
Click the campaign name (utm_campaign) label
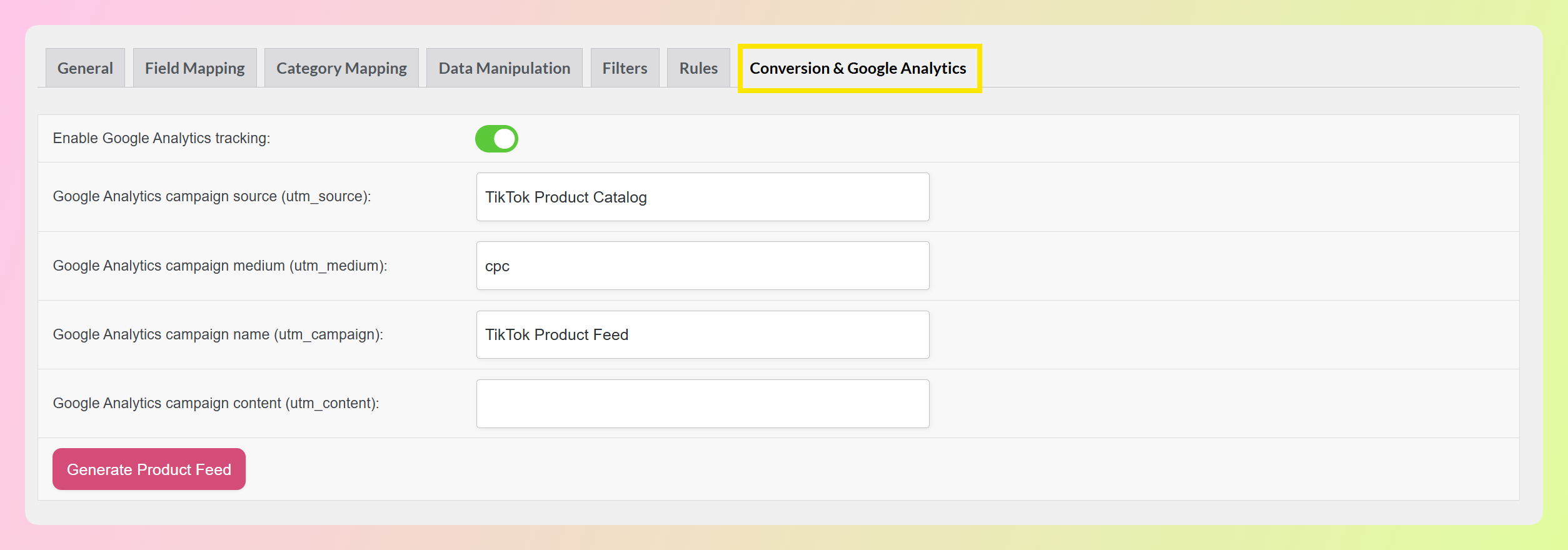click(x=218, y=334)
